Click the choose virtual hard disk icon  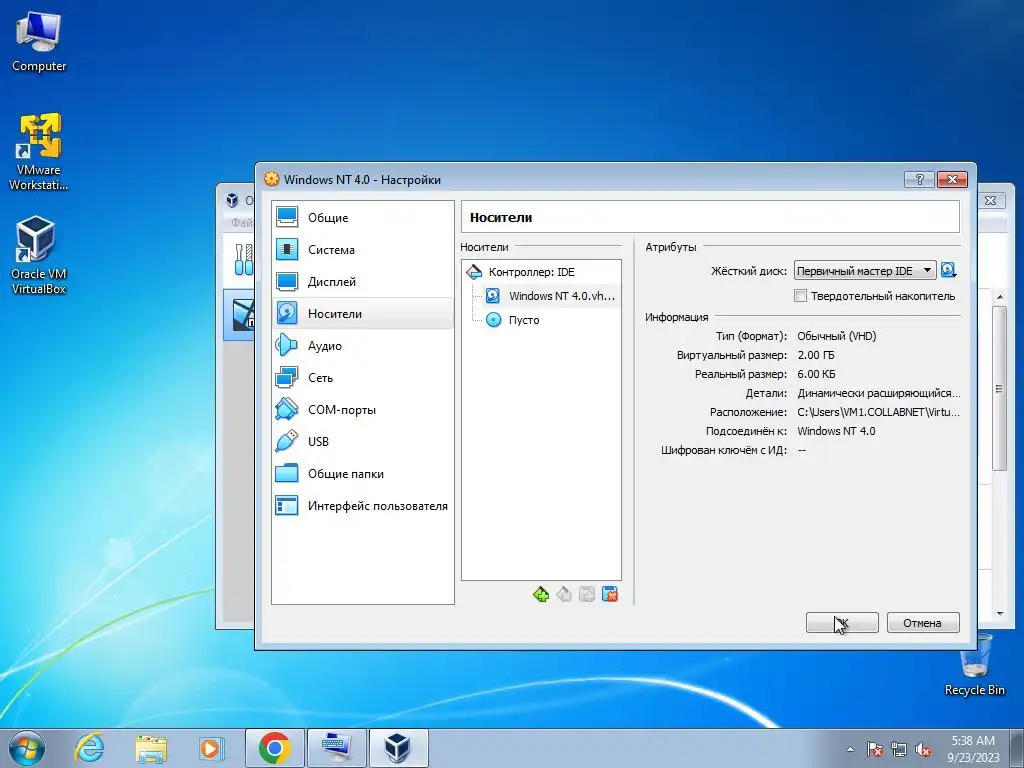(x=948, y=270)
